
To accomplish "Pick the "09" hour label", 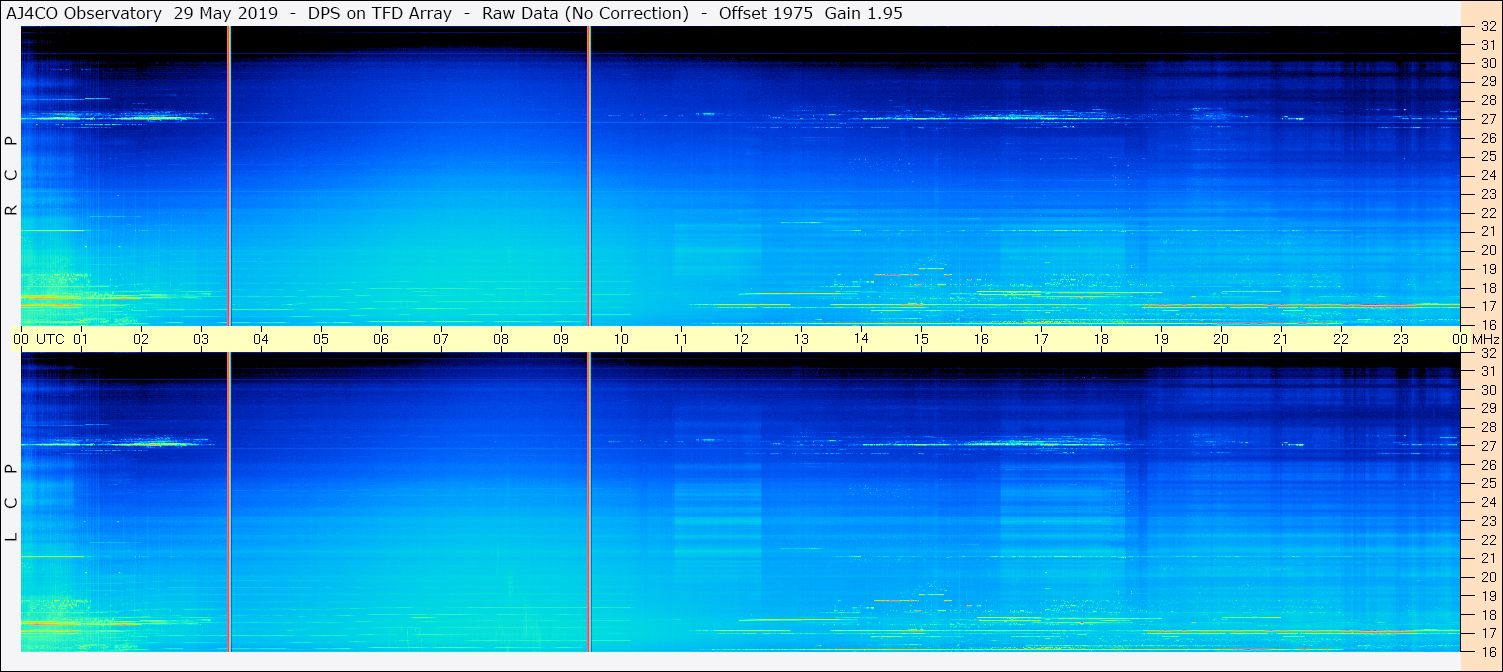I will 561,339.
